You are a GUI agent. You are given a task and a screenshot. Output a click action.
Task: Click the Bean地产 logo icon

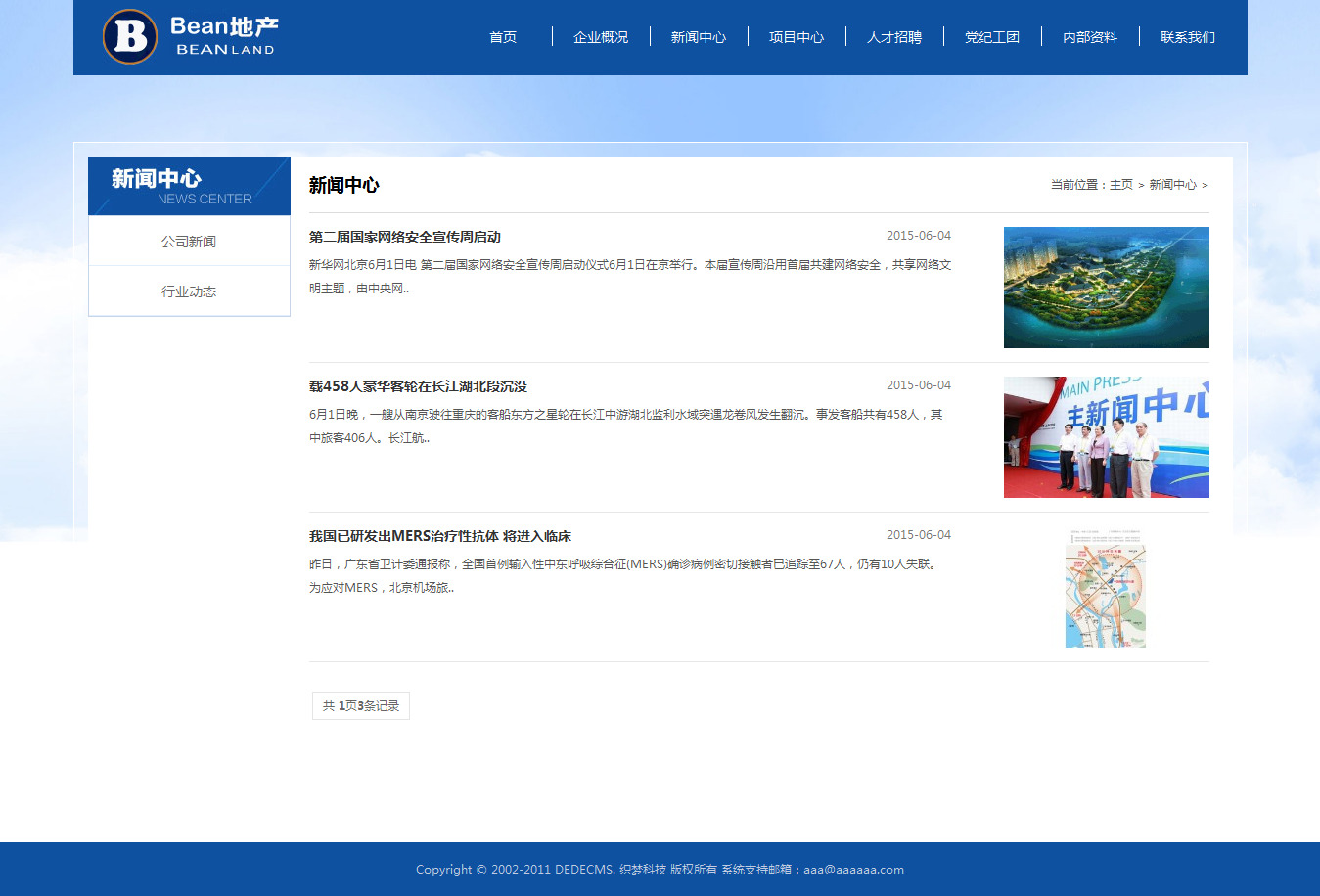point(130,37)
